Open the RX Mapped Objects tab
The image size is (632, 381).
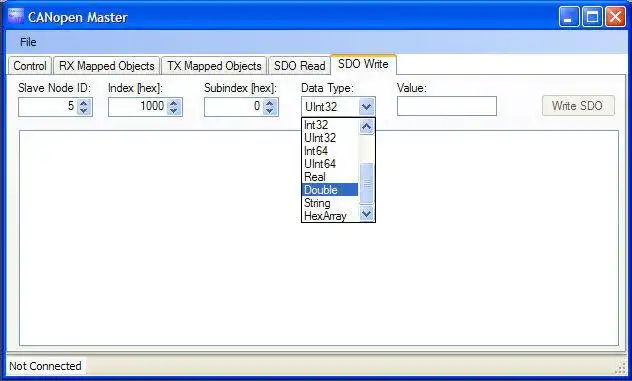click(x=106, y=66)
